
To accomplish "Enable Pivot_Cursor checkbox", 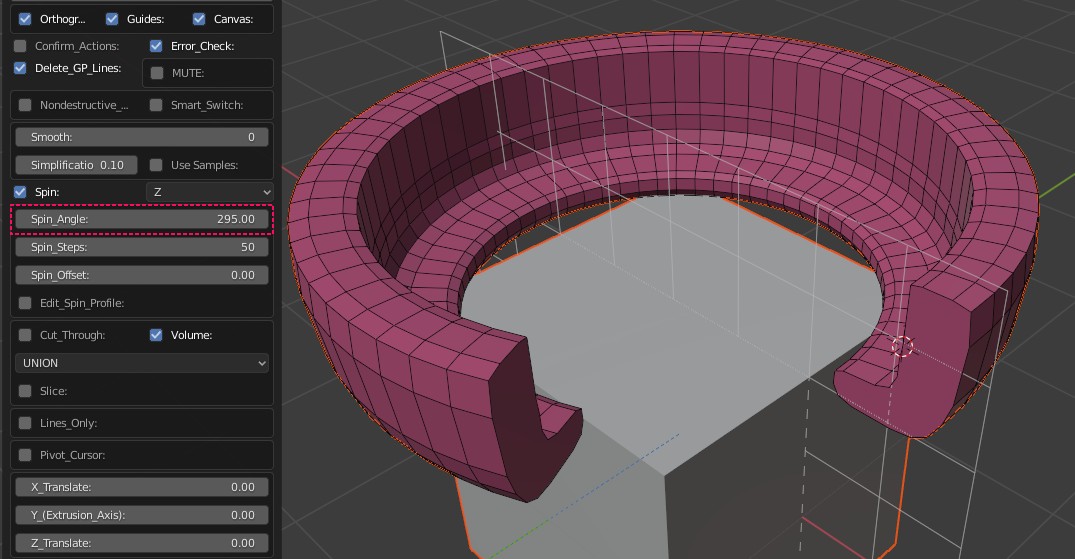I will (25, 455).
